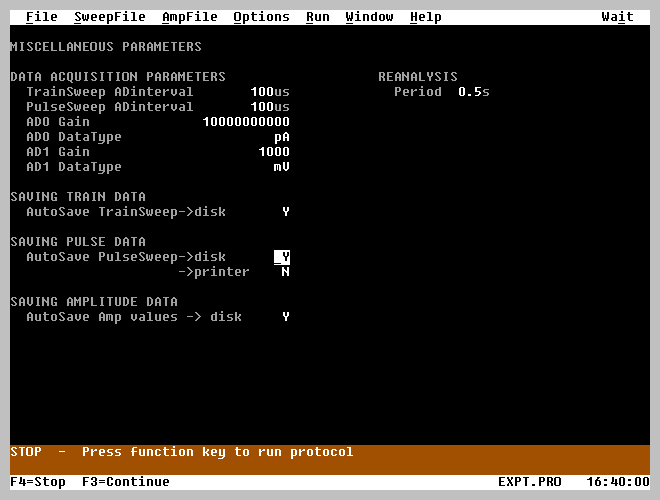Open the Help menu
This screenshot has width=660, height=500.
425,17
